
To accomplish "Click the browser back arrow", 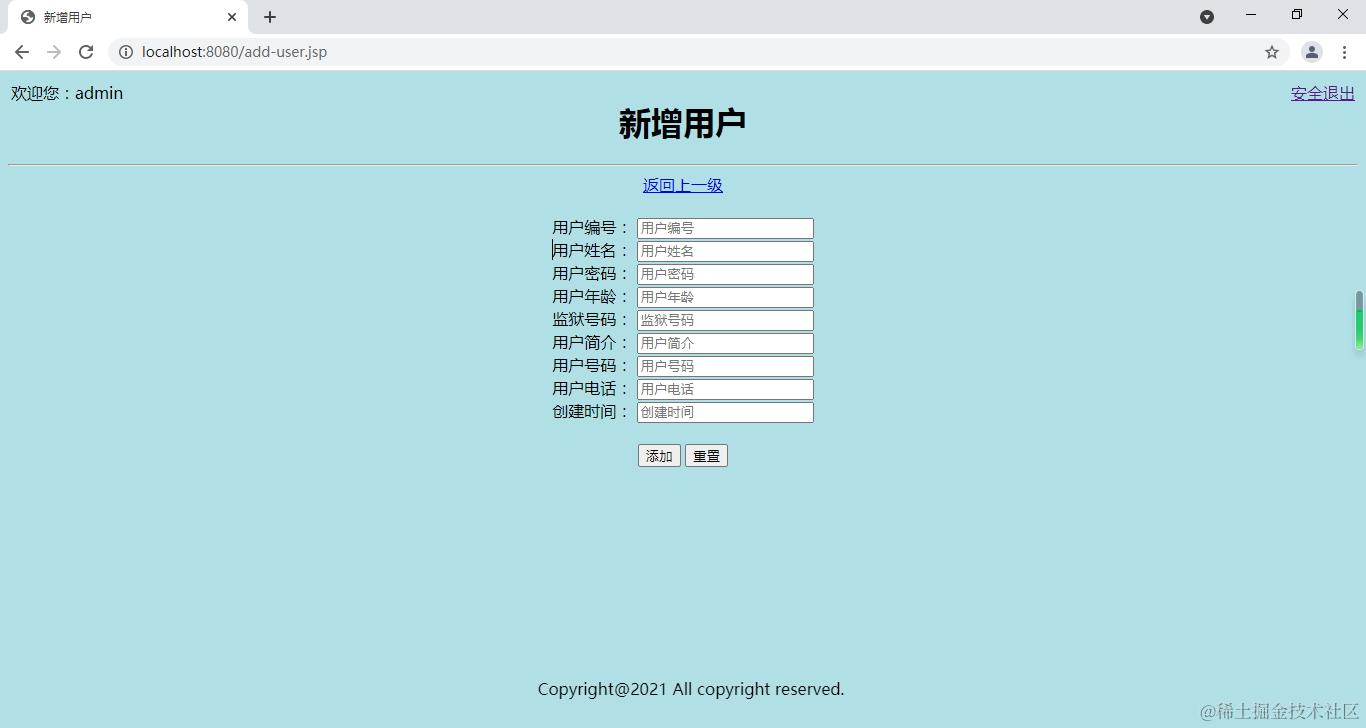I will 21,52.
